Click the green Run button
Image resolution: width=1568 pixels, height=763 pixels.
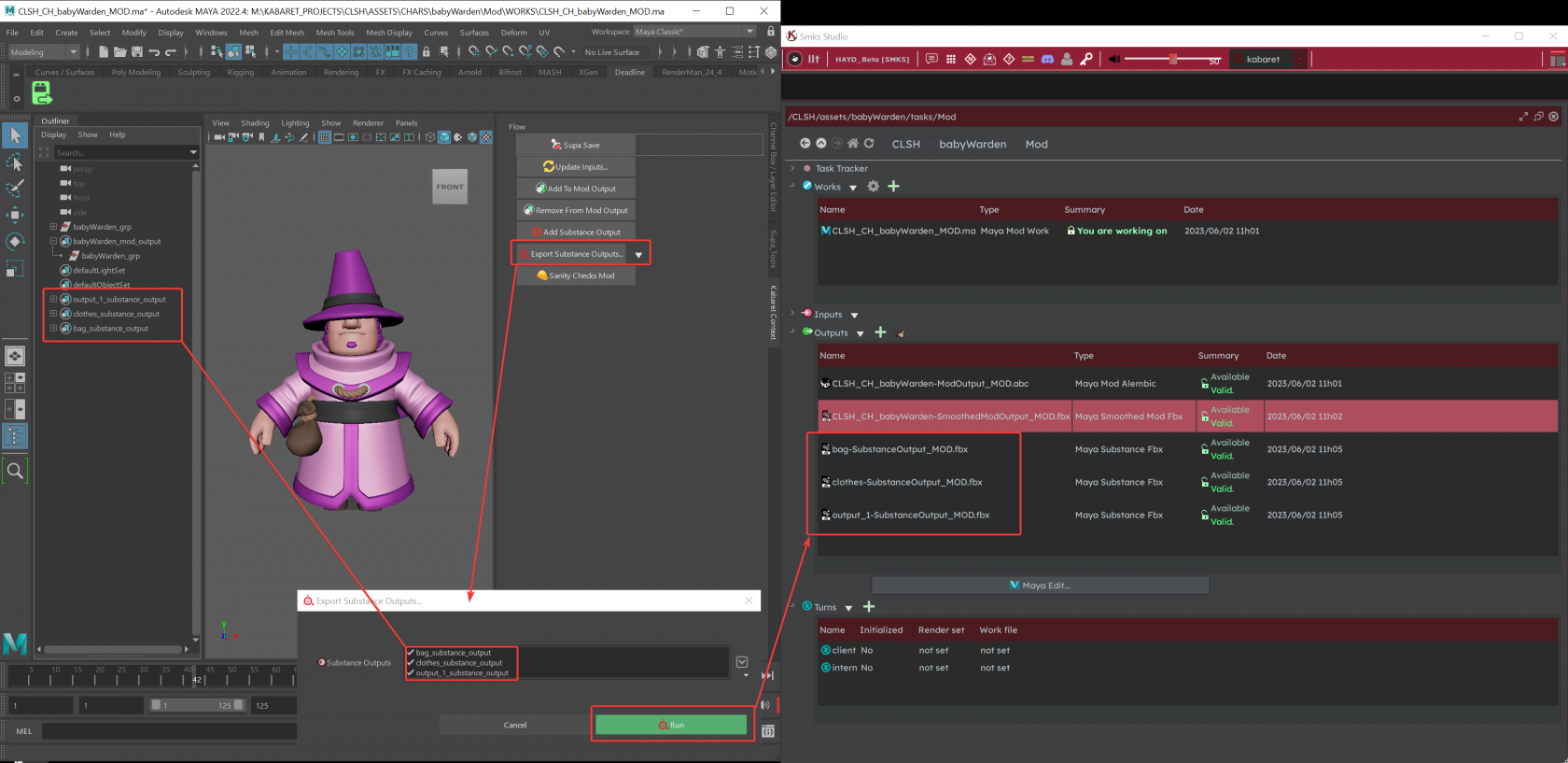coord(671,725)
